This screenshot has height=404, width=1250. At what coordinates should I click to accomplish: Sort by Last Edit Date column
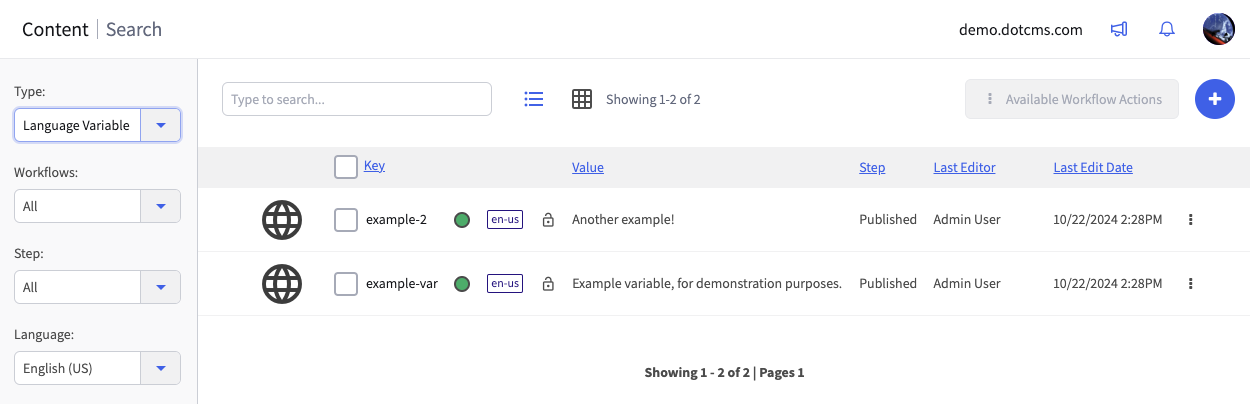(1093, 168)
